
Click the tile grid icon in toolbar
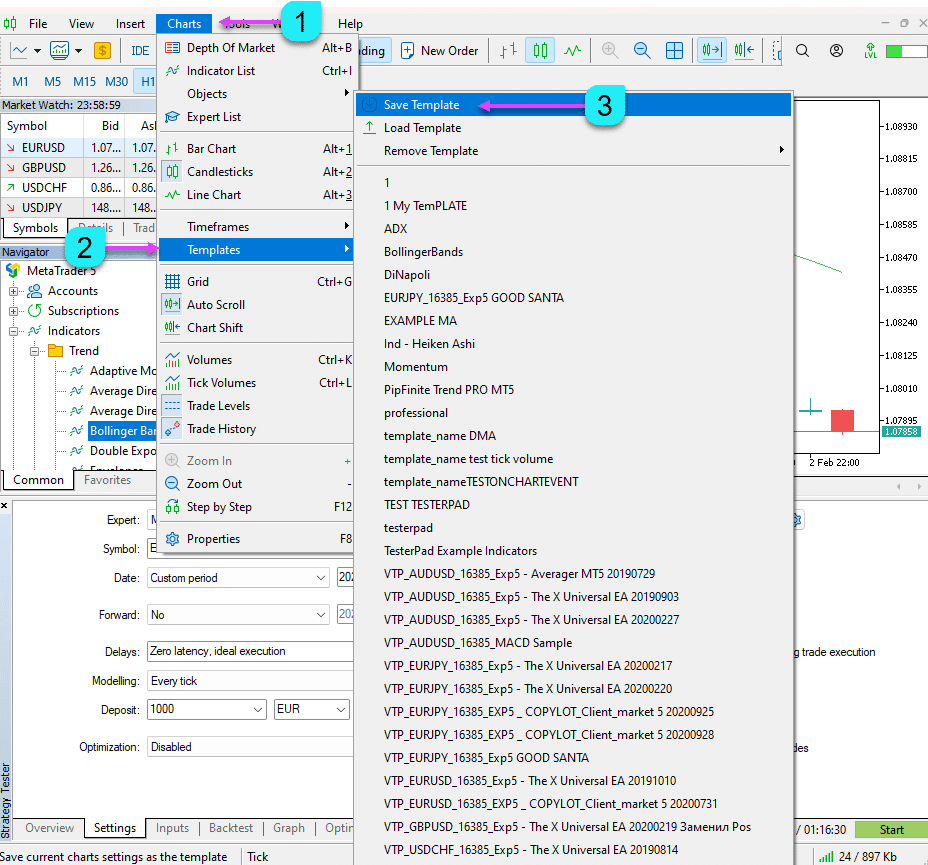click(x=674, y=50)
